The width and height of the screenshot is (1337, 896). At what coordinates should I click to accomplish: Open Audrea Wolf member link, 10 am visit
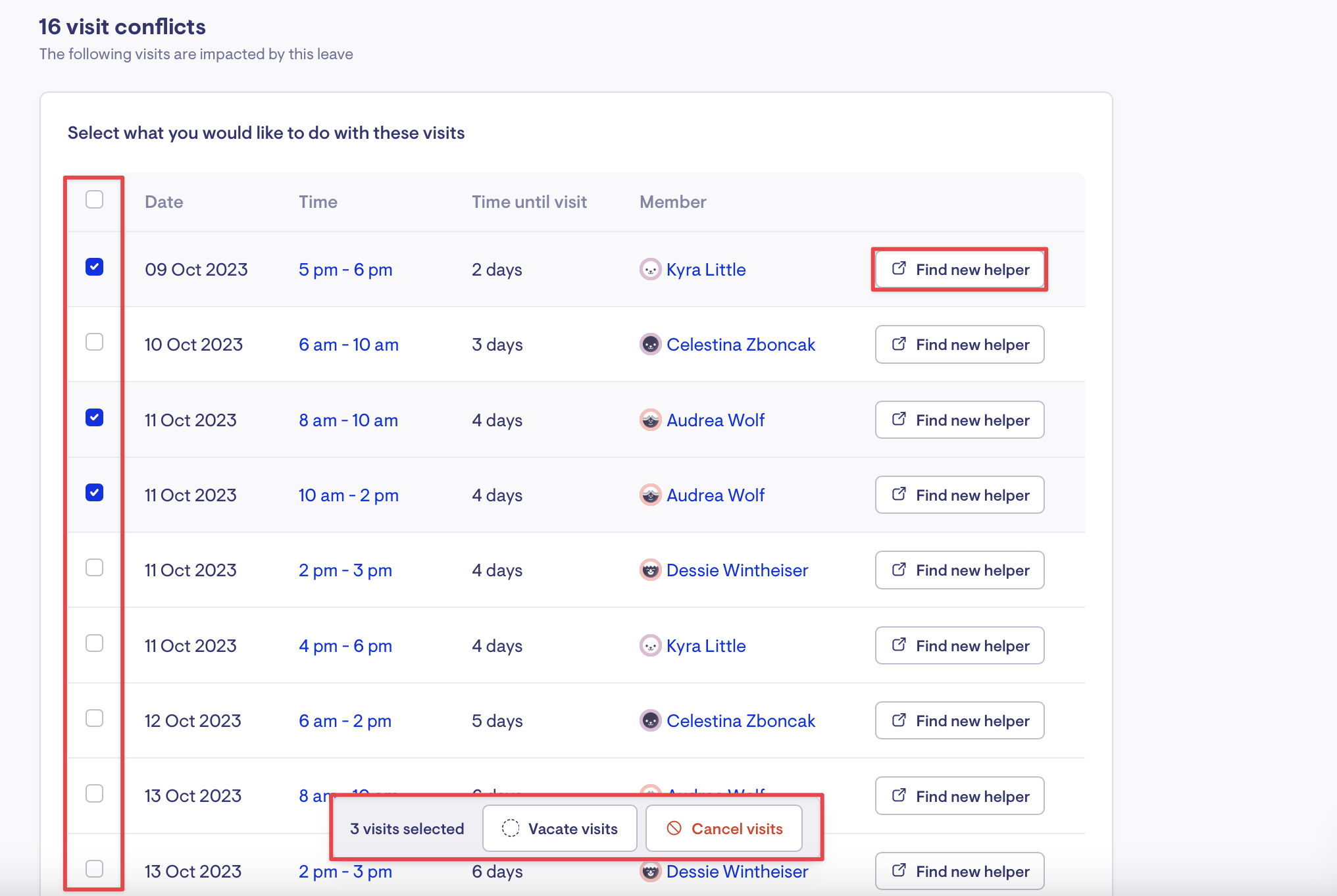(x=715, y=495)
